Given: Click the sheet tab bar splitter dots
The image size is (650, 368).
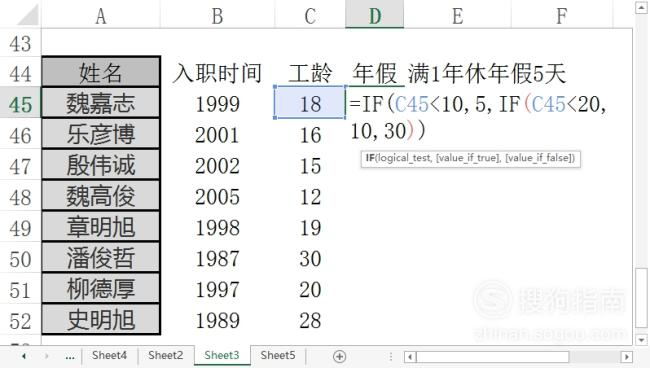Looking at the screenshot, I should (390, 356).
